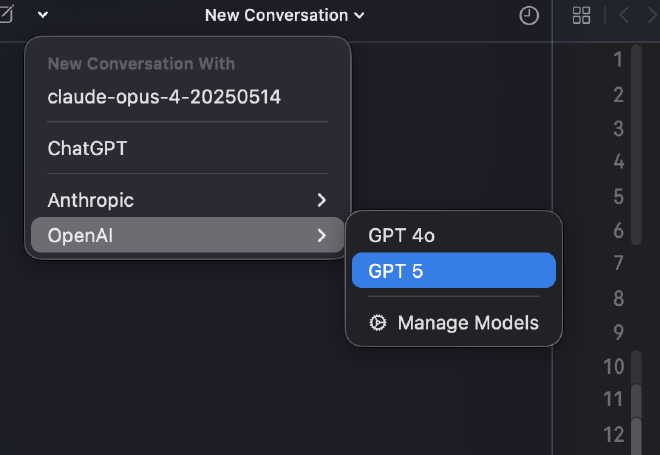Select GPT 4o model
Viewport: 660px width, 455px height.
click(454, 235)
